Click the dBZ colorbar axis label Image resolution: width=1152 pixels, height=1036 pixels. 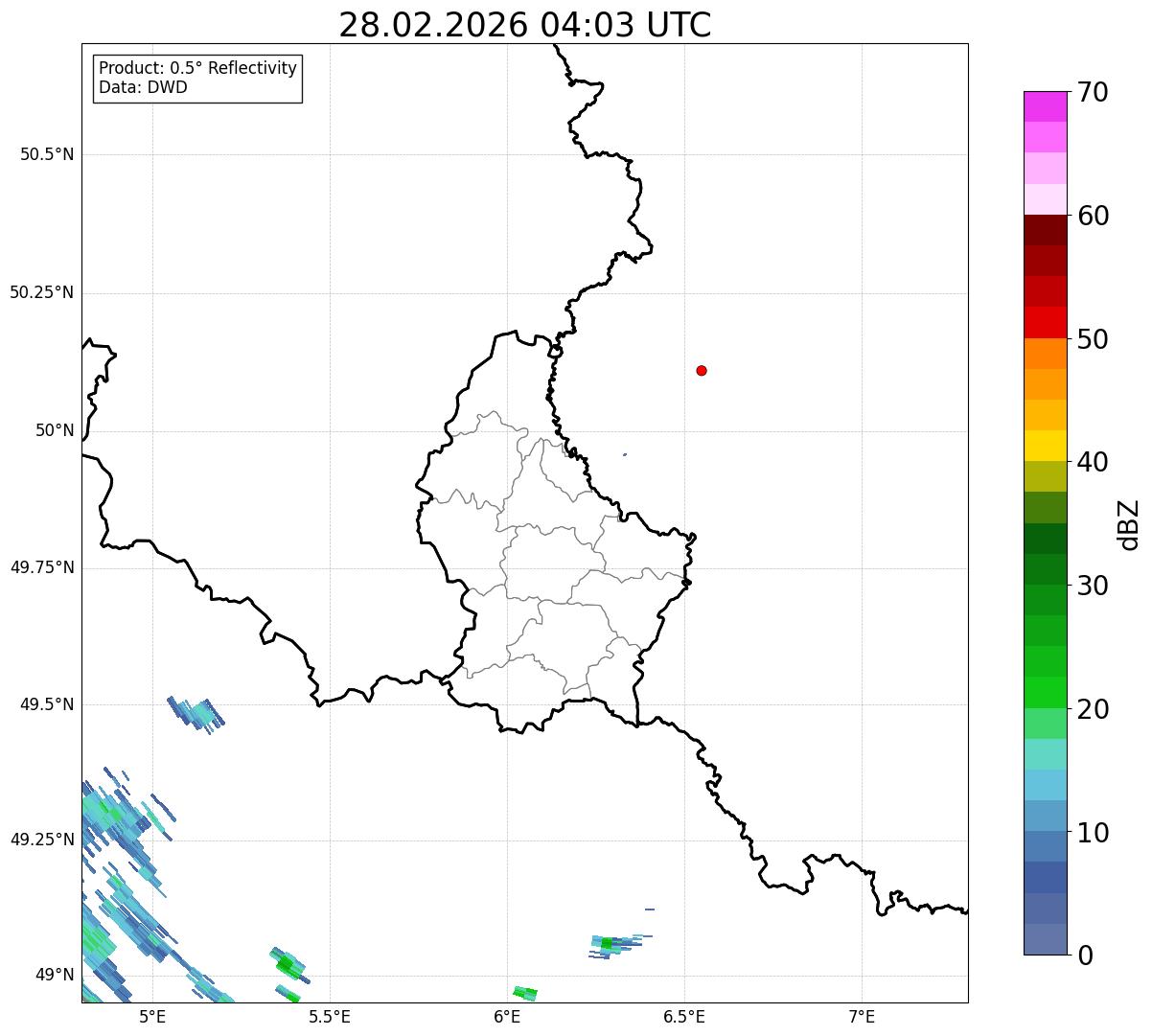coord(1129,523)
